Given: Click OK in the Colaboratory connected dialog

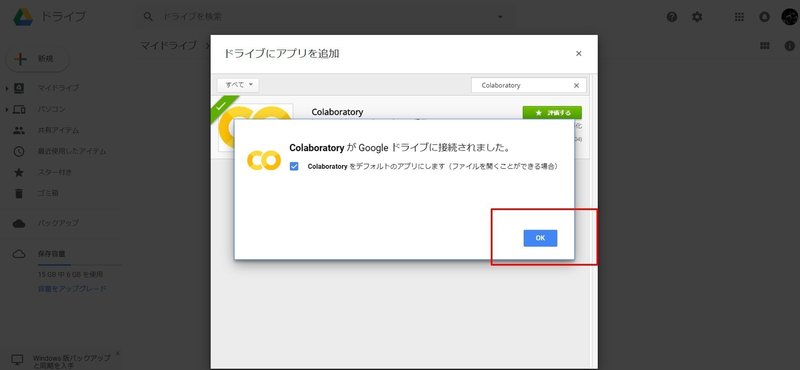Looking at the screenshot, I should click(x=540, y=238).
